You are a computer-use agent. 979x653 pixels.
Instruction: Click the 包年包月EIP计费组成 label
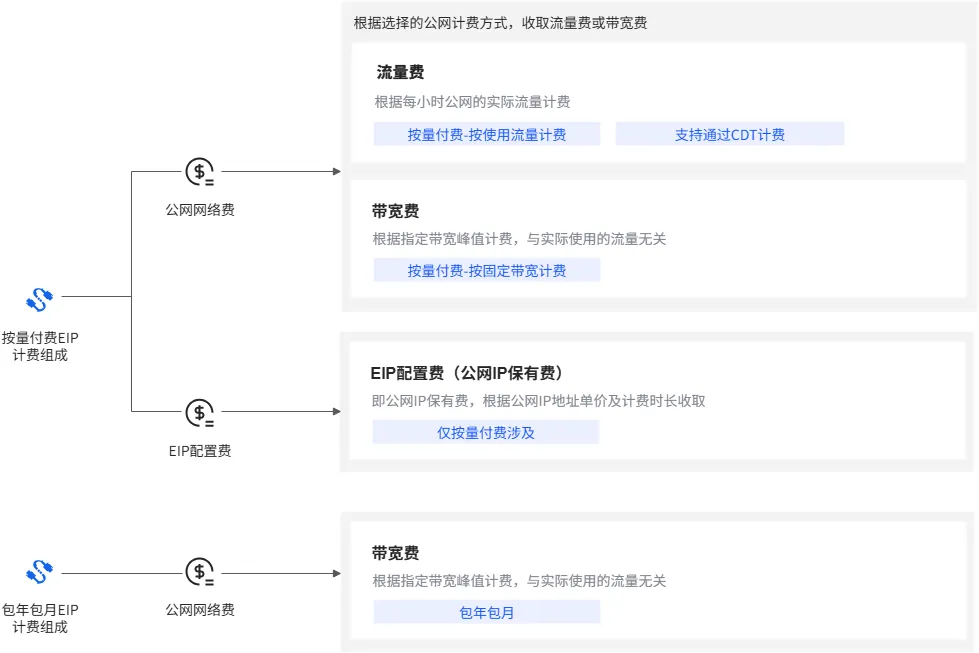click(x=40, y=618)
